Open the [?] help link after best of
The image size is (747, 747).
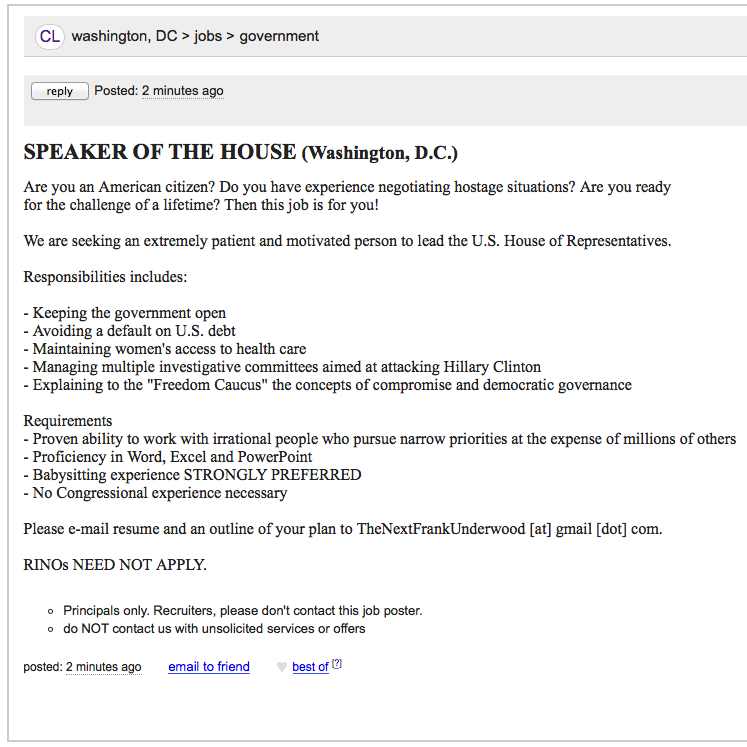[x=337, y=664]
